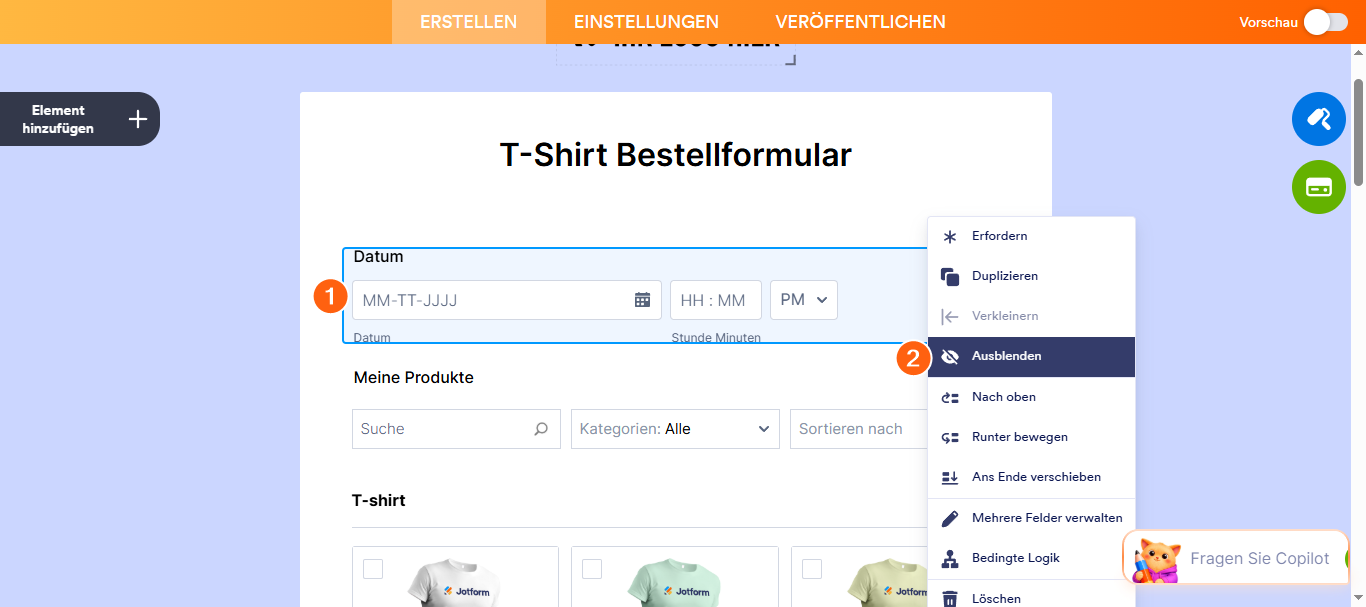Click the move-down icon beside Runter bewegen

click(x=950, y=437)
